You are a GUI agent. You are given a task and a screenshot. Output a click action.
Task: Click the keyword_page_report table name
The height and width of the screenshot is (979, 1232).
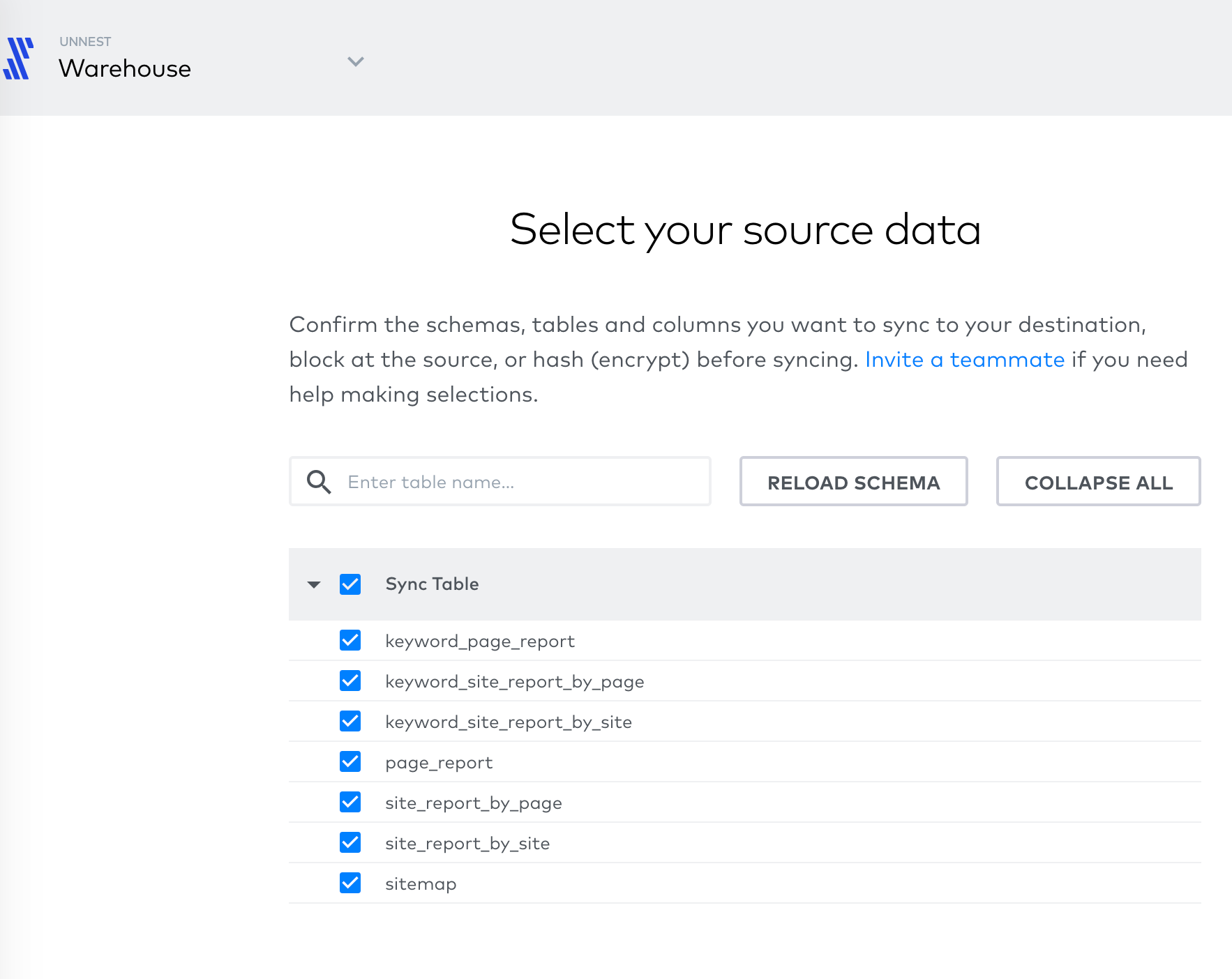pyautogui.click(x=480, y=642)
